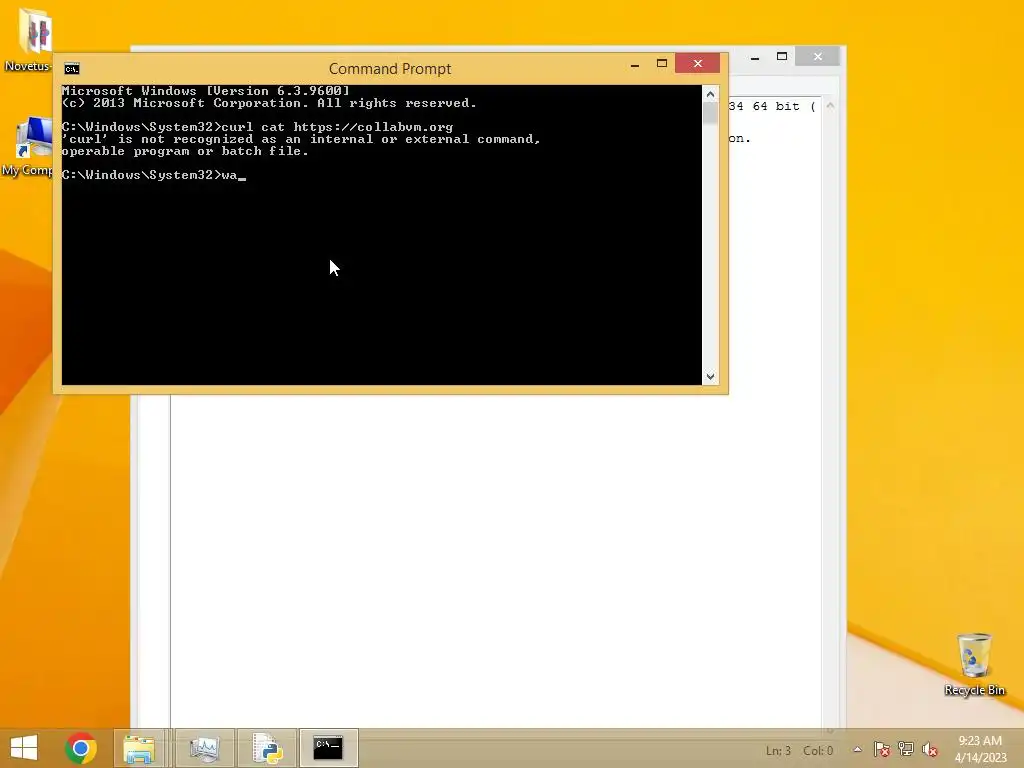Open File Explorer from taskbar
The height and width of the screenshot is (768, 1024).
point(139,748)
